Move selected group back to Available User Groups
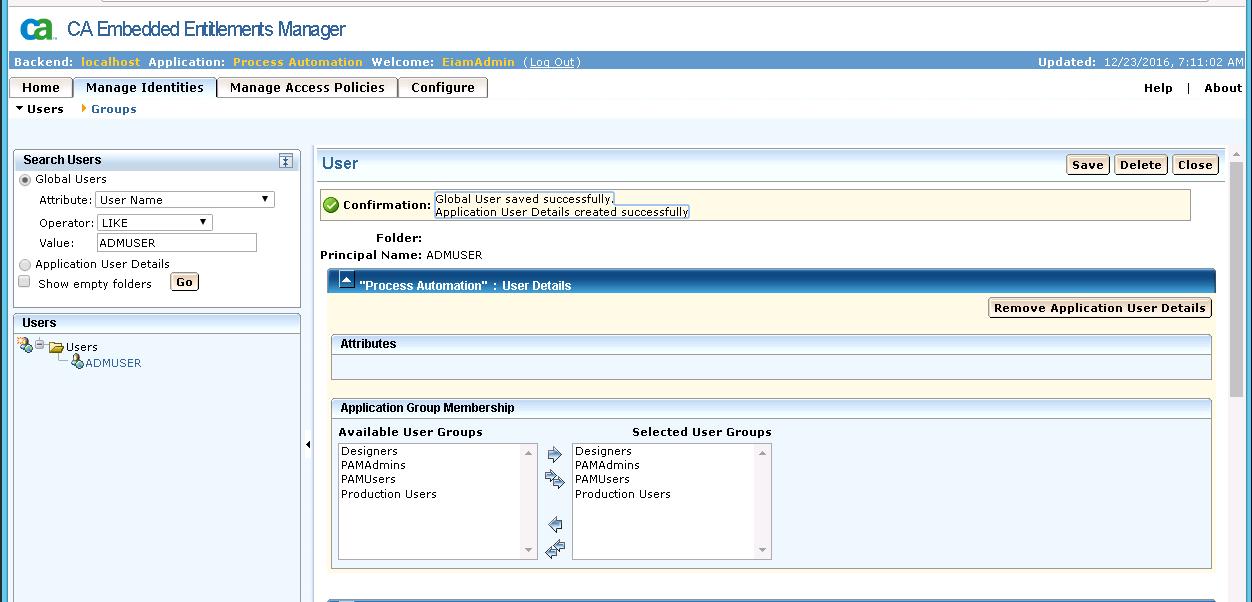 coord(555,524)
